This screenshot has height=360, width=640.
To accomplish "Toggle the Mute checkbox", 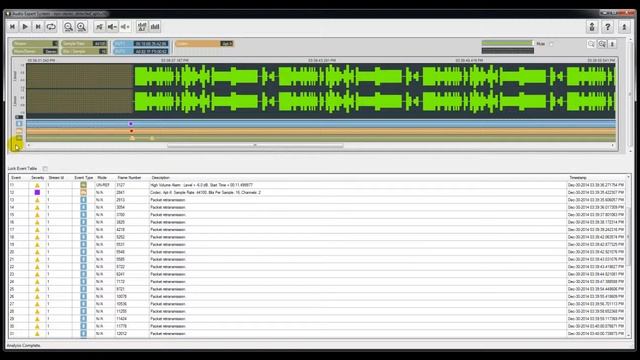I will (551, 44).
